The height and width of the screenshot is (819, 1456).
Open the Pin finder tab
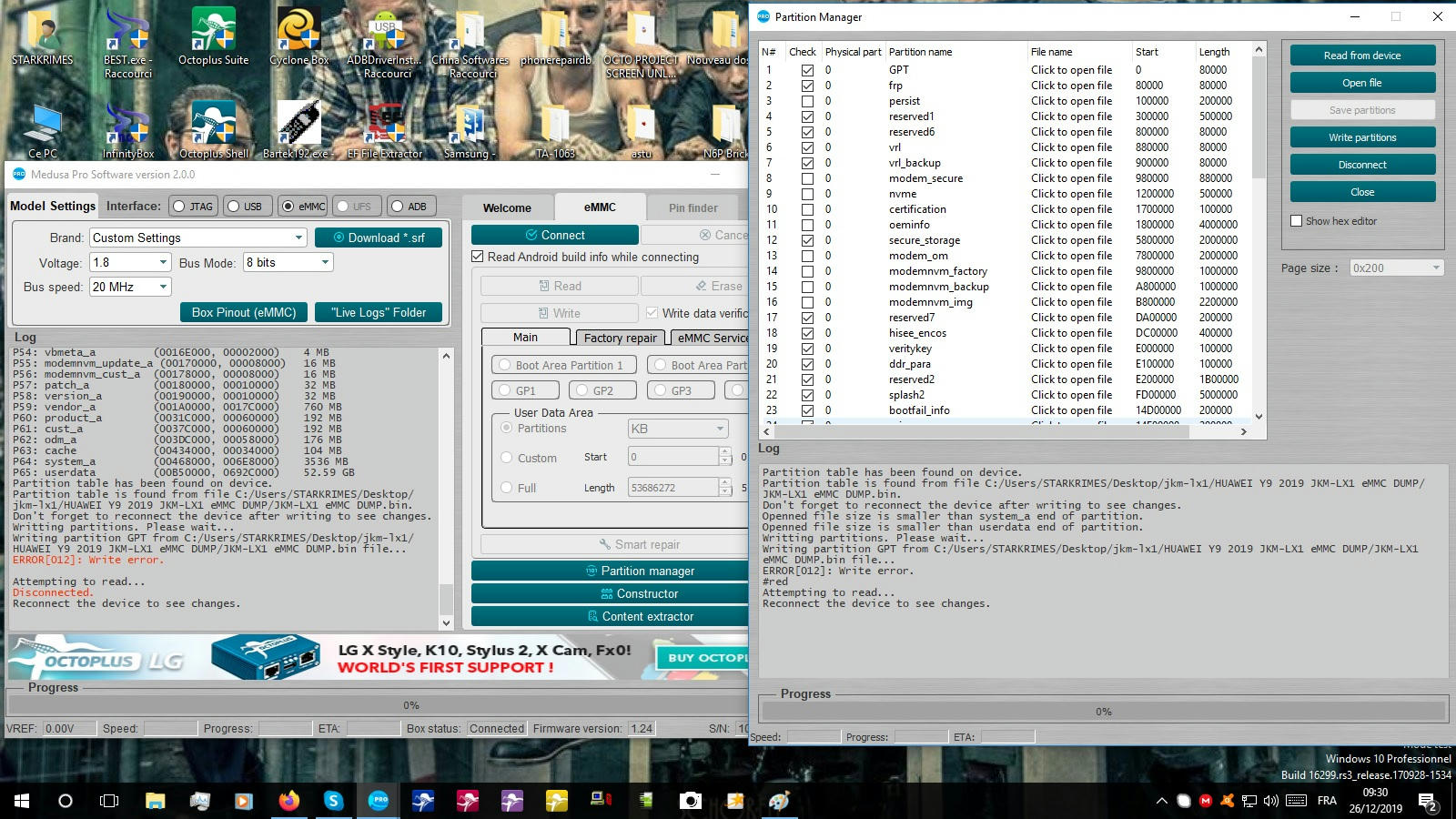click(693, 207)
